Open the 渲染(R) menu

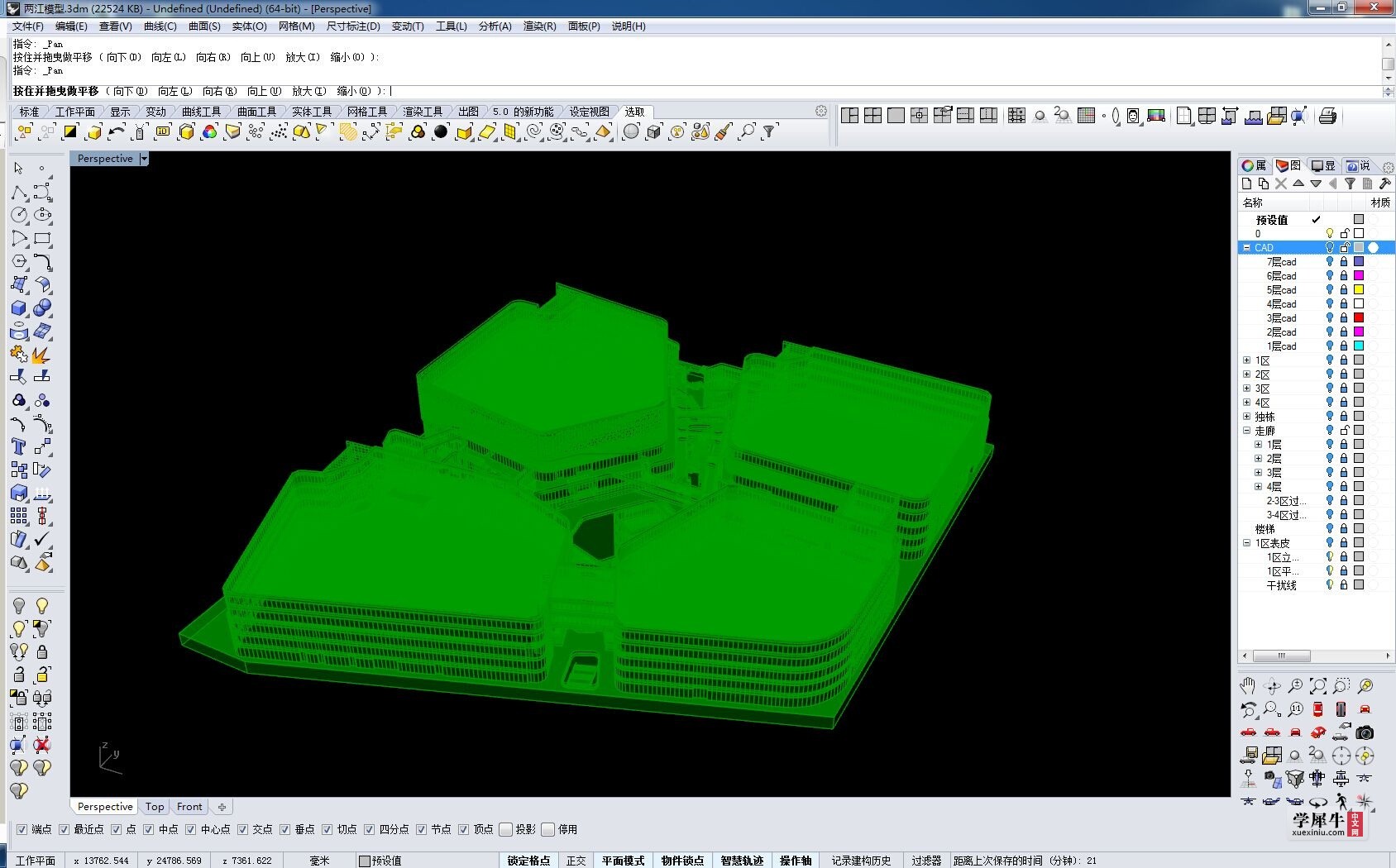coord(539,26)
